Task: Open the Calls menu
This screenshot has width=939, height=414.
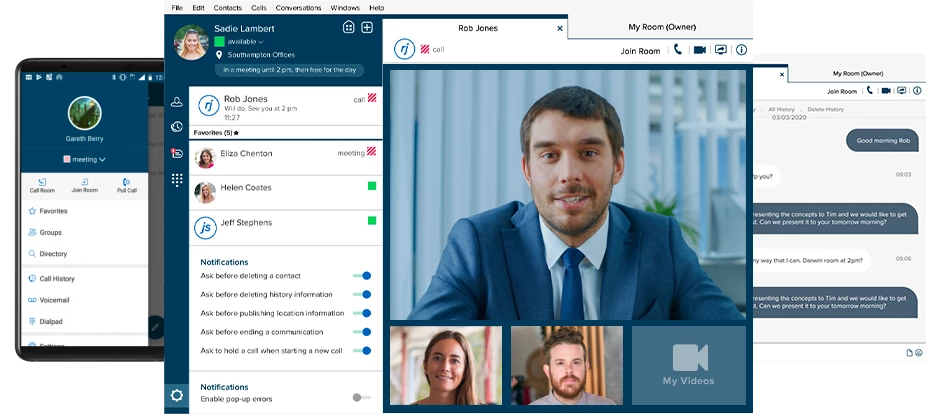Action: pos(259,8)
